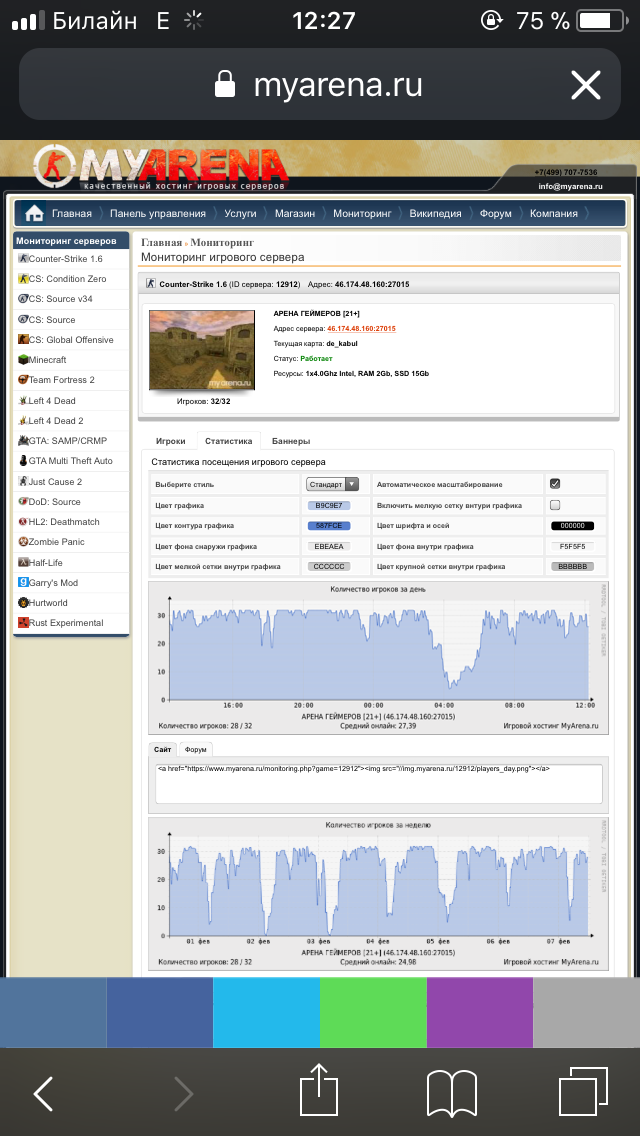The width and height of the screenshot is (640, 1136).
Task: Click the MyArena logo
Action: (161, 169)
